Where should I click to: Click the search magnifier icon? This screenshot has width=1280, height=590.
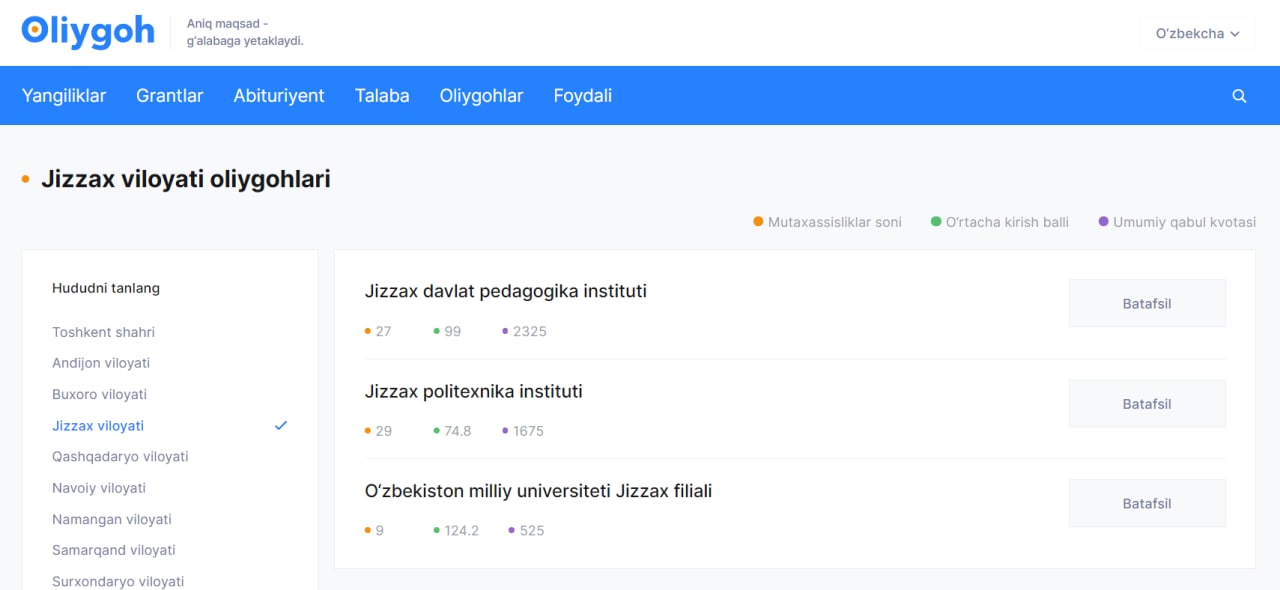point(1239,96)
